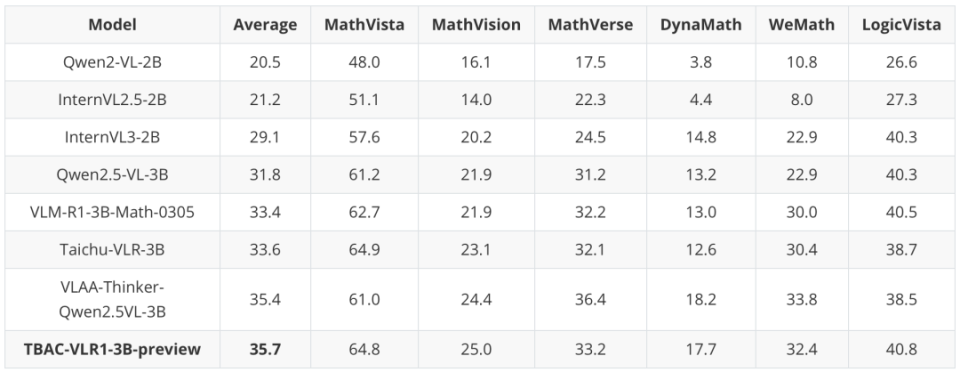Click the Model column header
This screenshot has height=372, width=960.
point(113,24)
